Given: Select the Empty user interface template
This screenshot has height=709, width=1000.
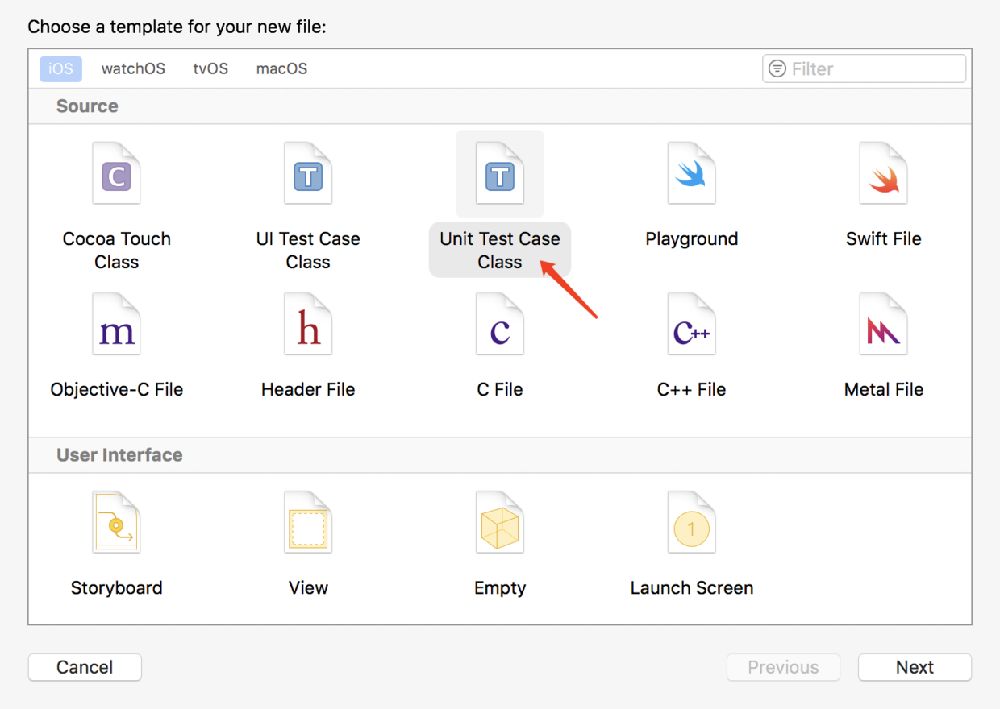Looking at the screenshot, I should pyautogui.click(x=499, y=523).
